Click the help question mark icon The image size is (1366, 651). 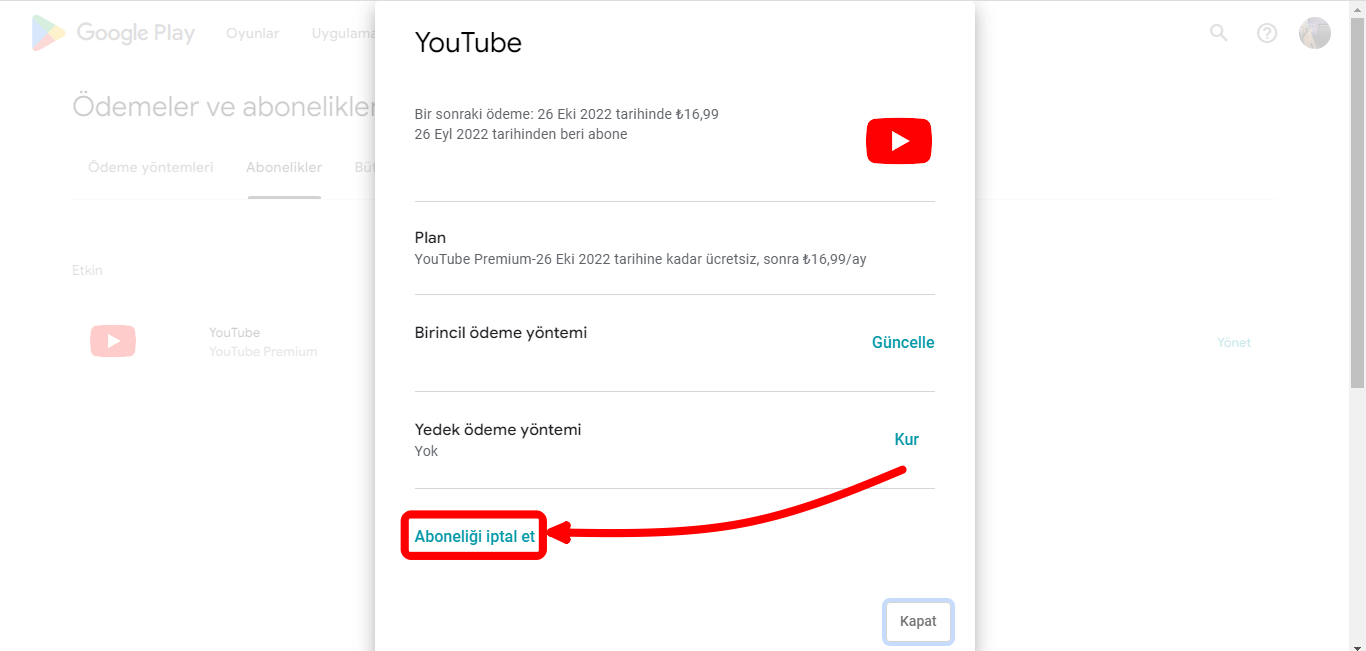tap(1267, 33)
